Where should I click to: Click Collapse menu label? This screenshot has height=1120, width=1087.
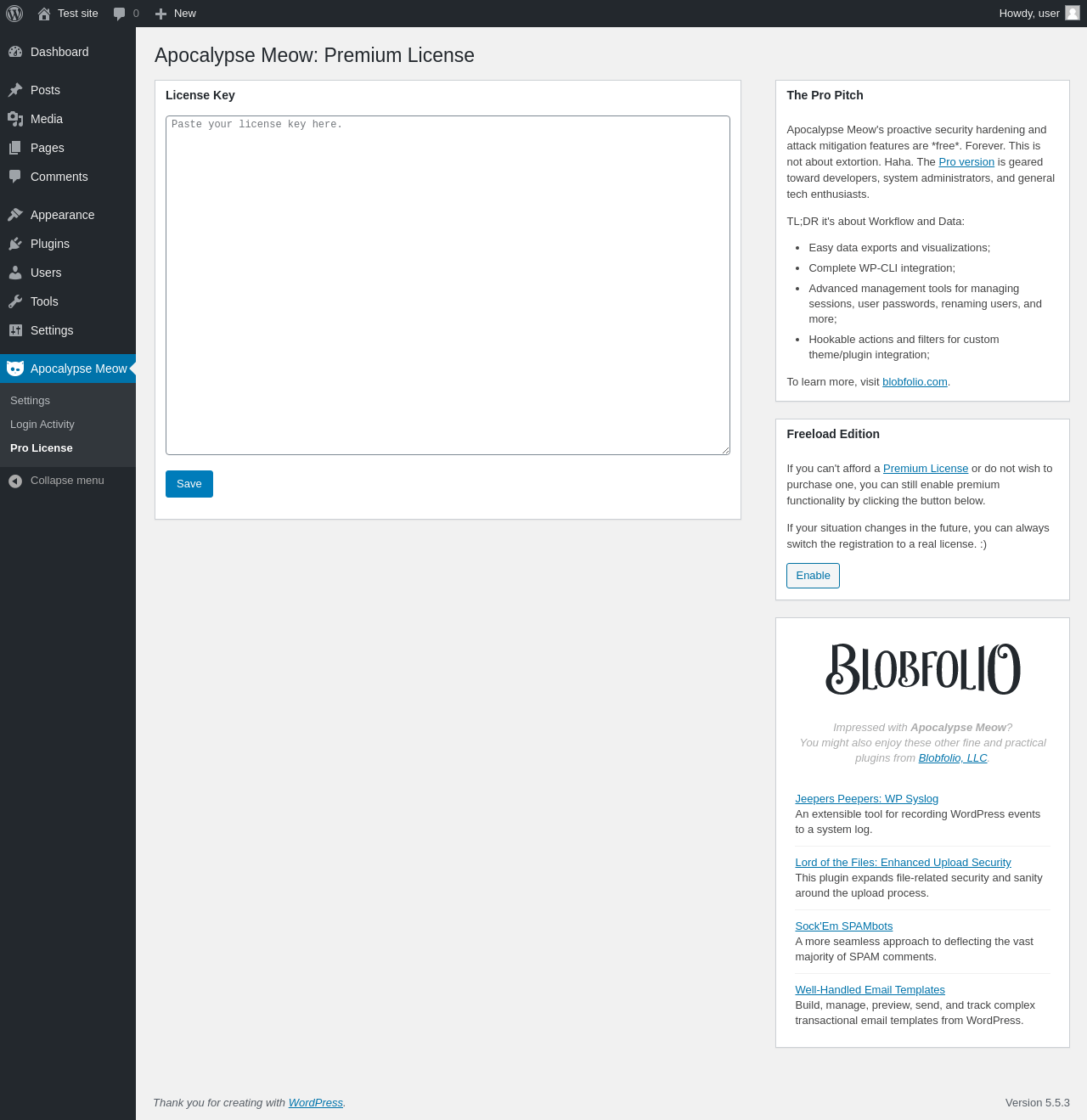67,481
